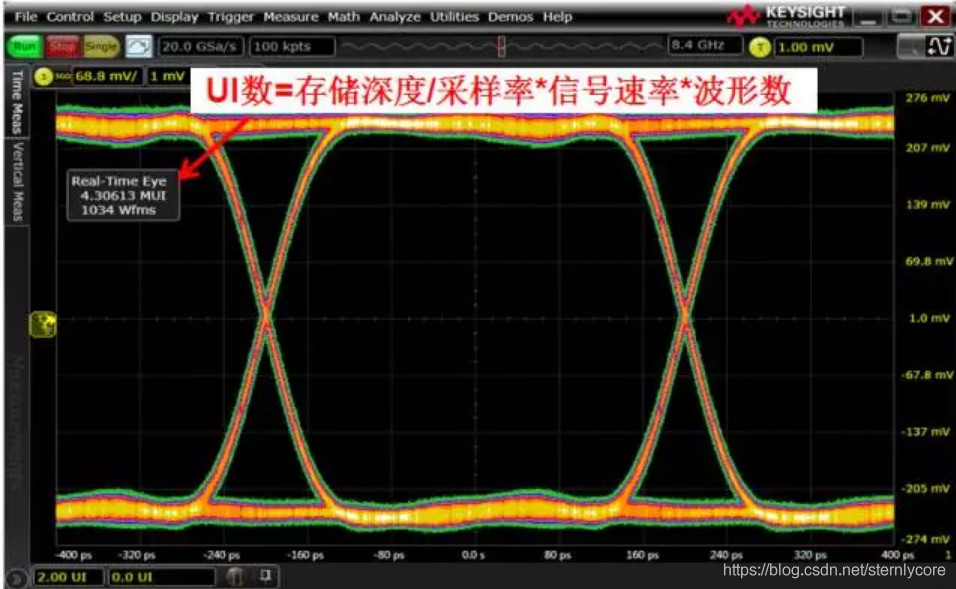Click the red Stop acquisition icon
This screenshot has height=589, width=956.
coord(62,46)
